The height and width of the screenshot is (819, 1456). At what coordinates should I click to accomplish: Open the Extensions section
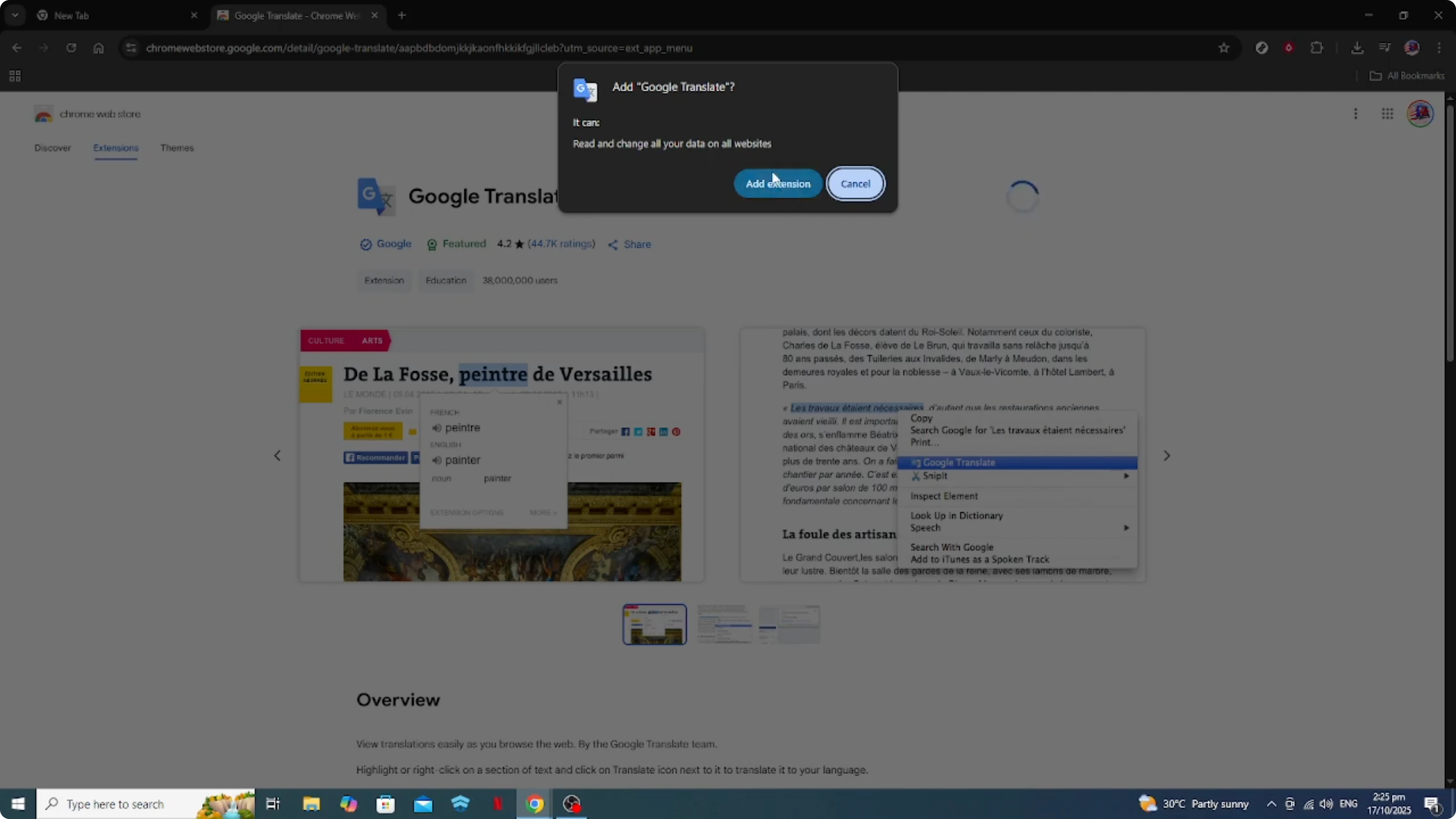(116, 148)
